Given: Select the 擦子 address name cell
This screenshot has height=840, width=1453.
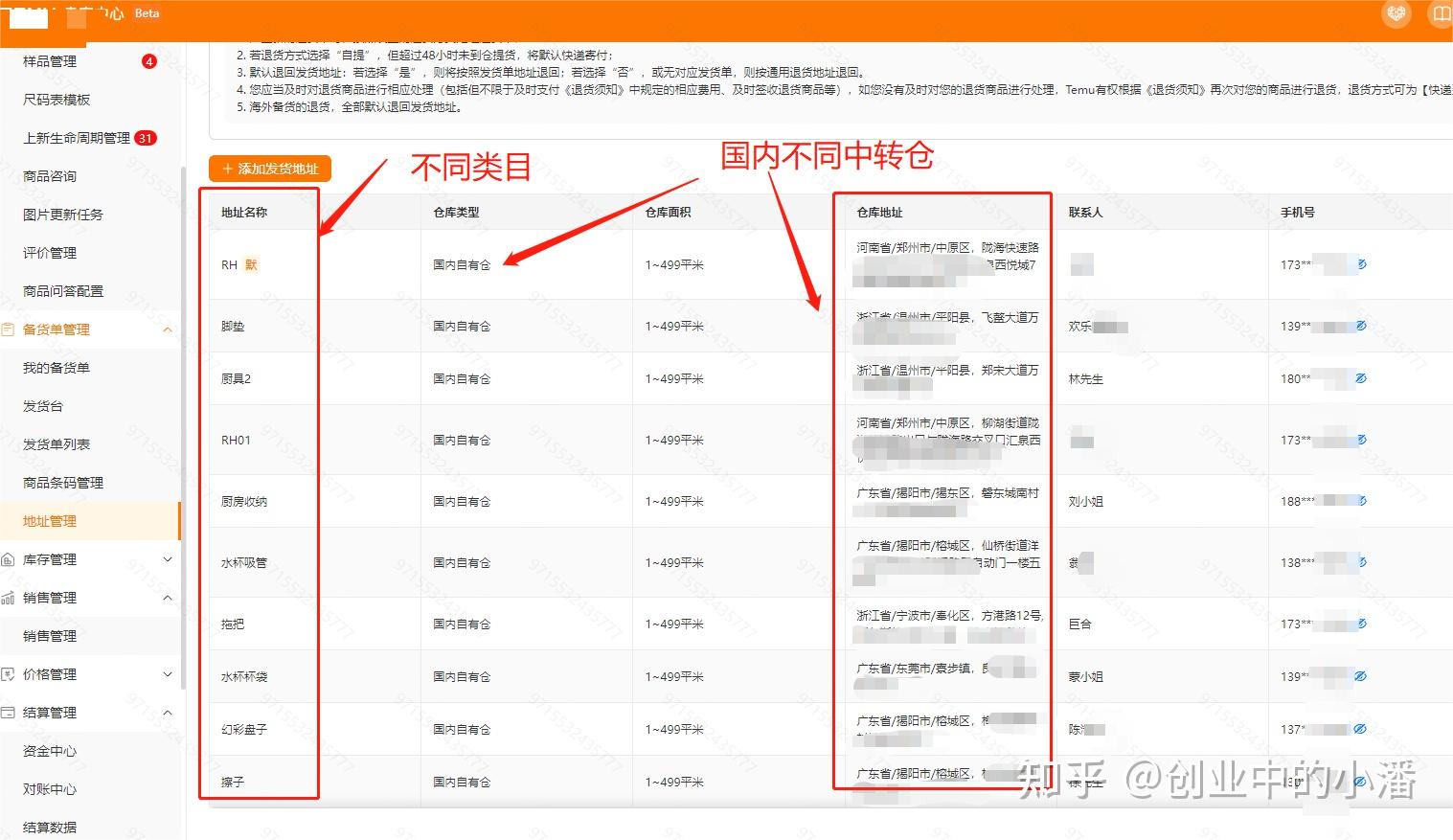Looking at the screenshot, I should click(233, 783).
